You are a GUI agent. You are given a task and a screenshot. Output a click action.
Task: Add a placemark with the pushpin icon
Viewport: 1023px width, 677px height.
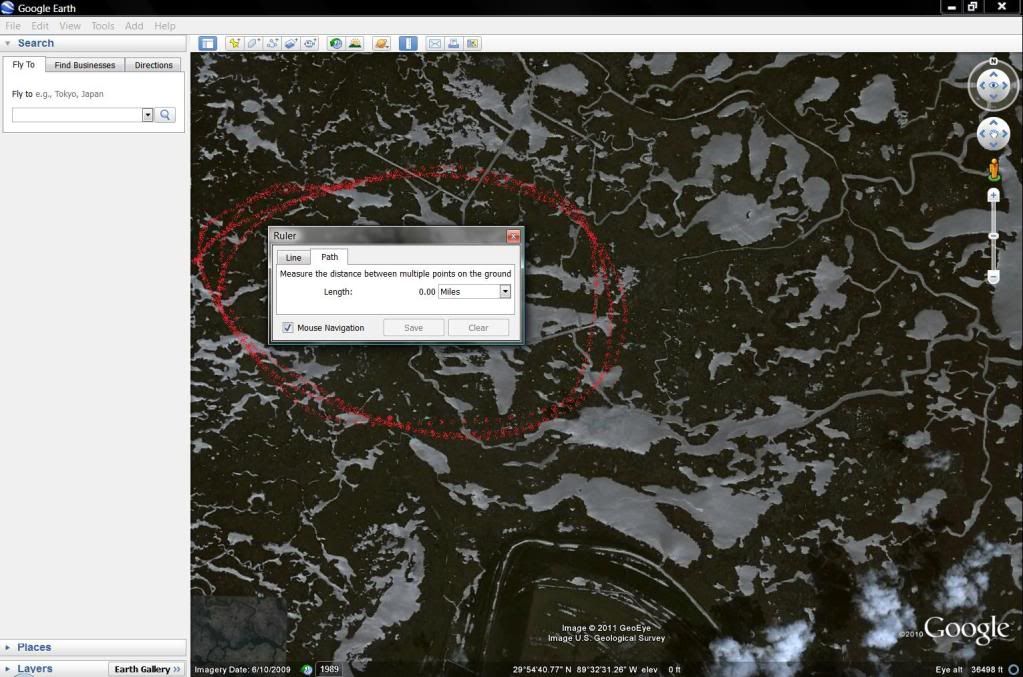pyautogui.click(x=234, y=43)
